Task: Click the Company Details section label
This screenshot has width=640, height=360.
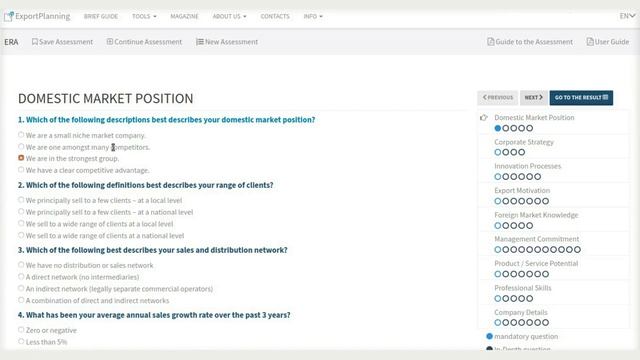Action: (521, 312)
